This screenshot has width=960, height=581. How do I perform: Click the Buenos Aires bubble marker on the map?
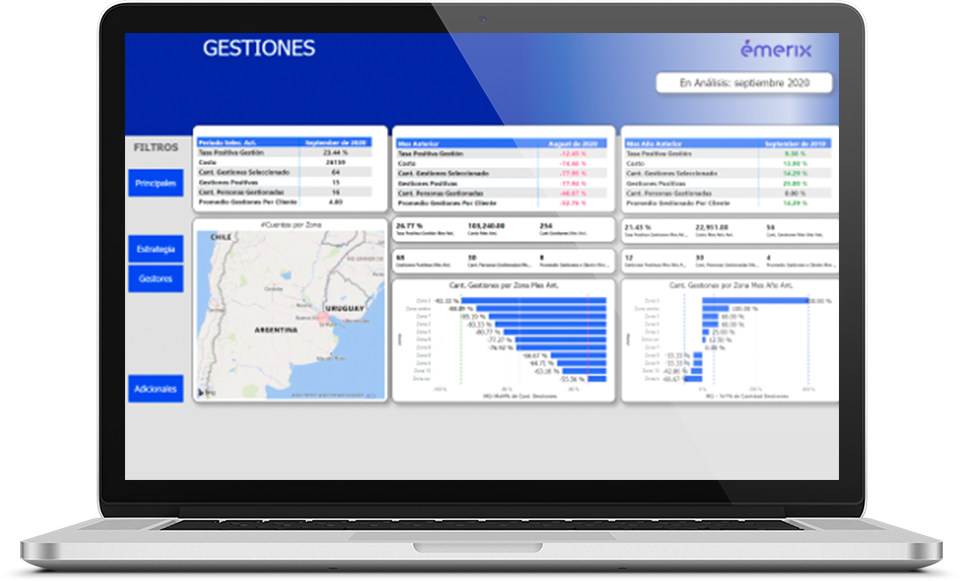click(x=323, y=319)
